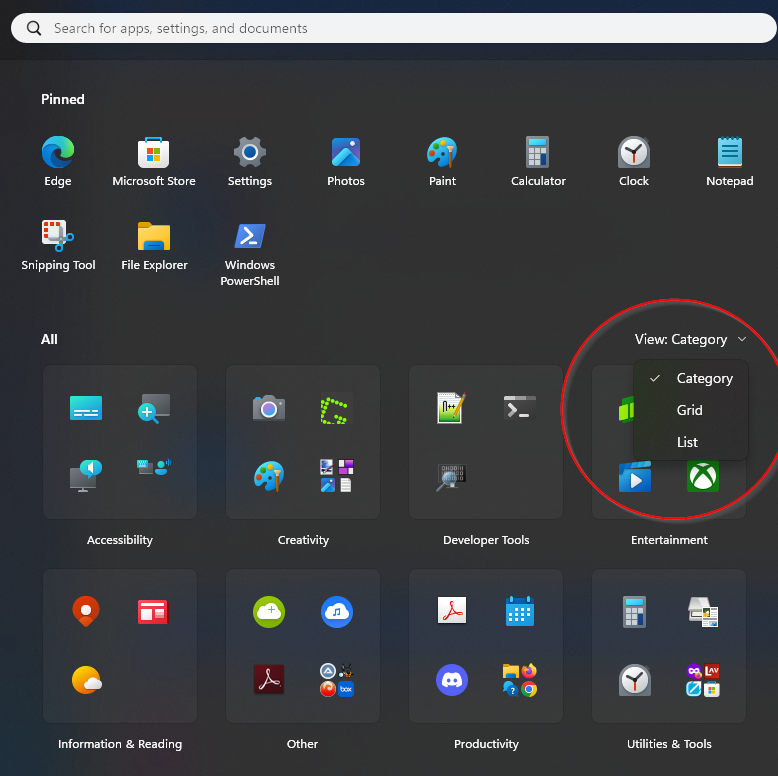
Task: Launch Narrator from the Accessibility group
Action: coord(86,476)
